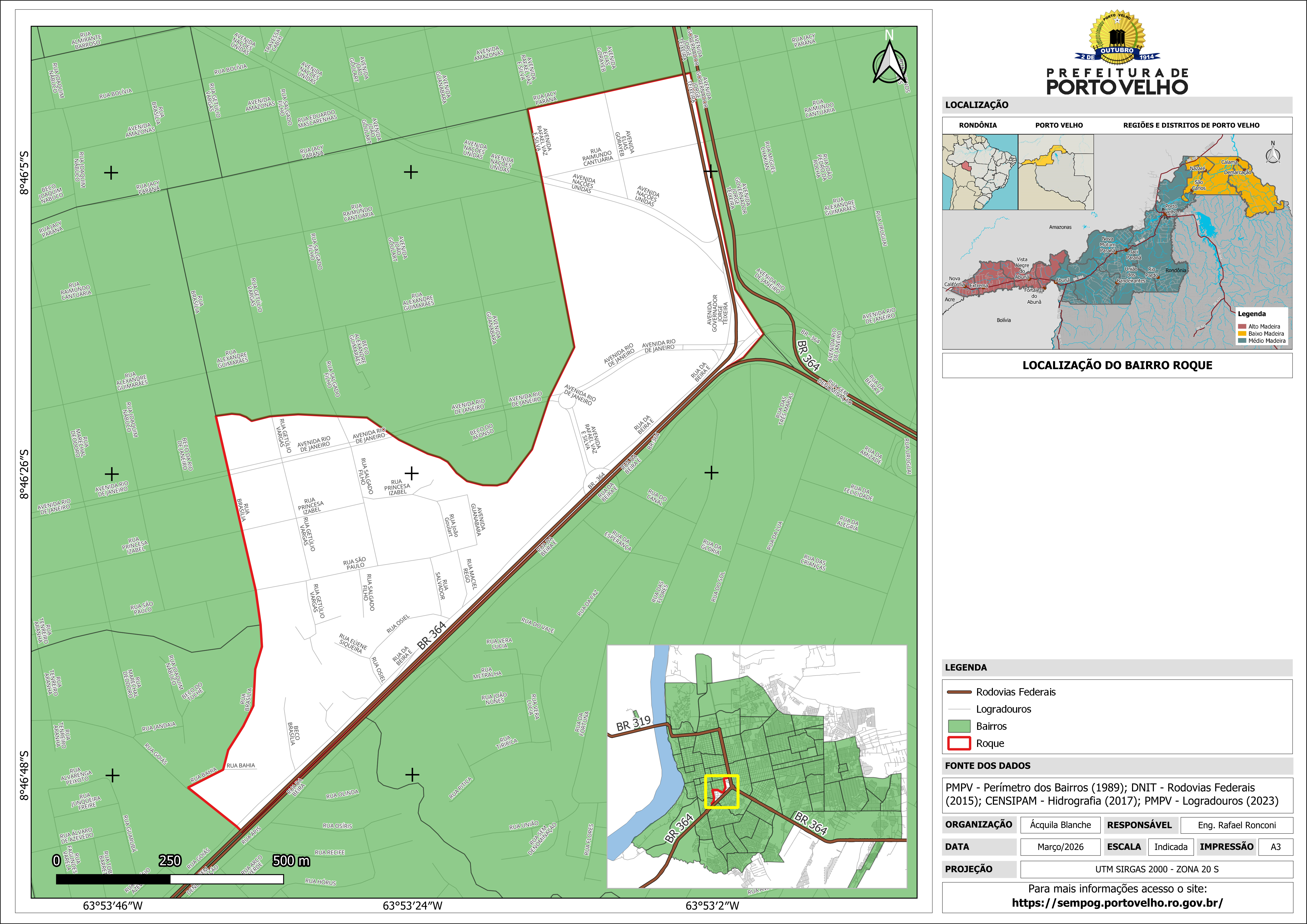This screenshot has width=1307, height=924.
Task: Click the Baixo Madeira legend color square
Action: (1242, 334)
